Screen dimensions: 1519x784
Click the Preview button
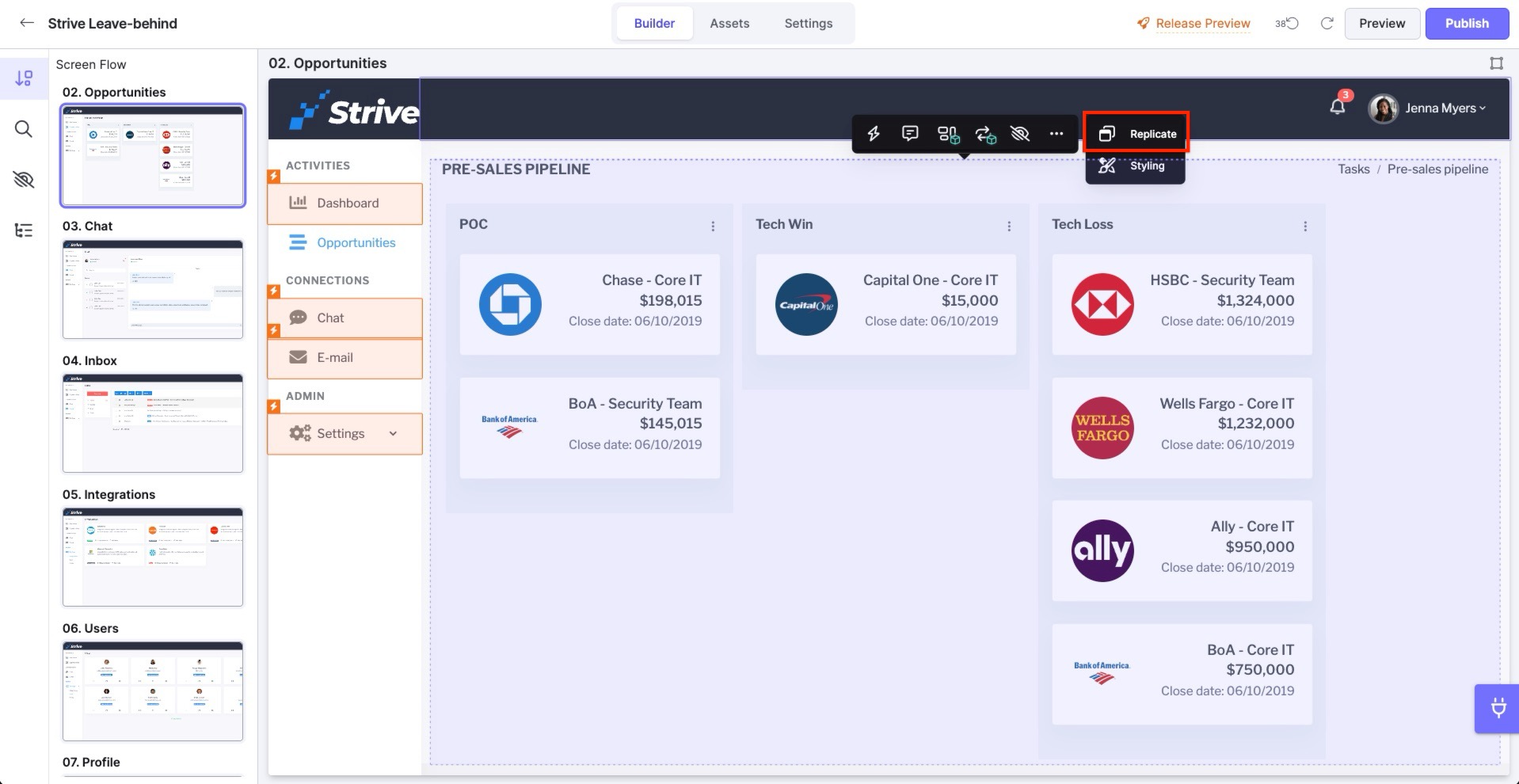coord(1382,23)
